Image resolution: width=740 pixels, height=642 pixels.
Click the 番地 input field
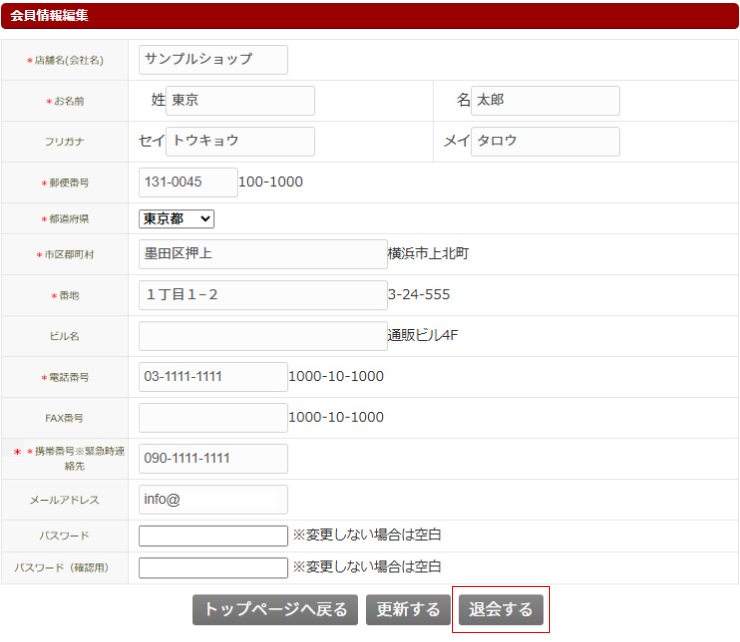click(x=263, y=295)
